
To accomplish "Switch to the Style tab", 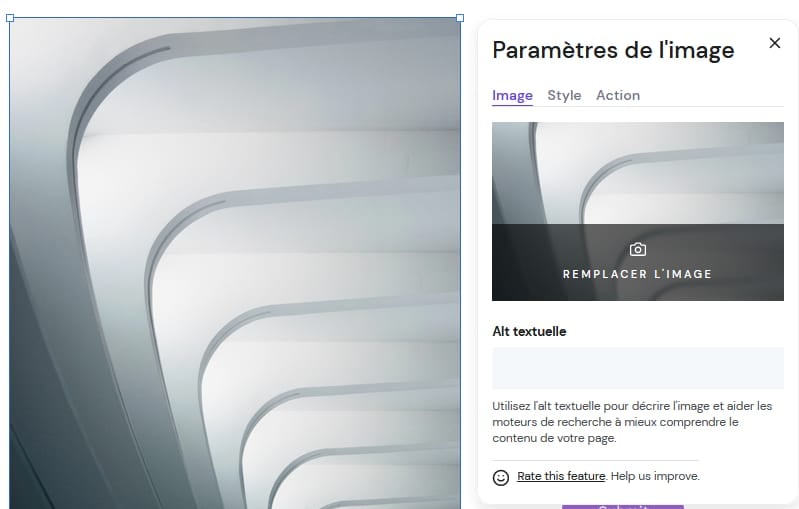I will pos(564,95).
